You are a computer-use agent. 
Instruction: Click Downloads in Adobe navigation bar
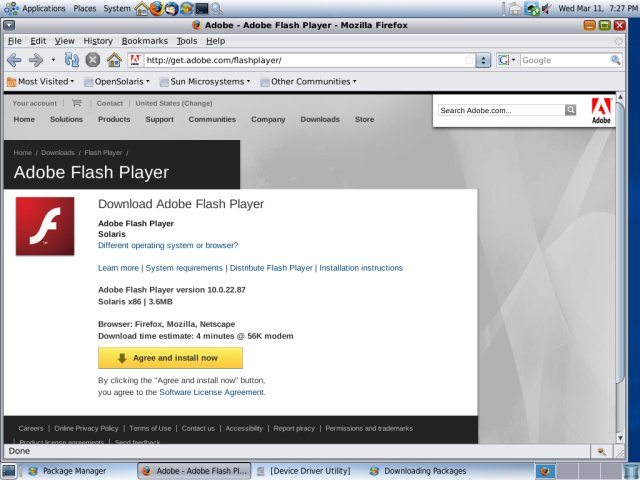point(320,119)
